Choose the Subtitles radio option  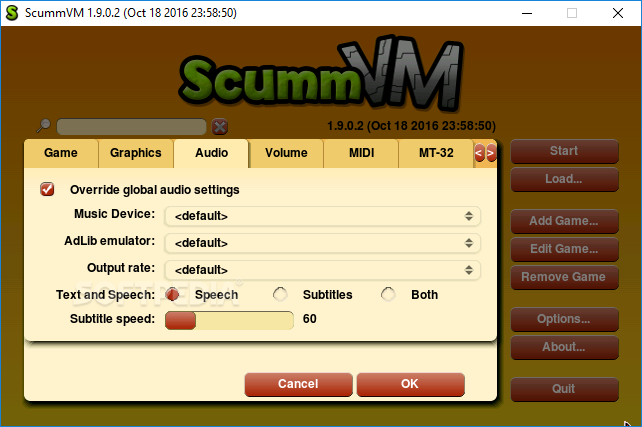pyautogui.click(x=280, y=294)
